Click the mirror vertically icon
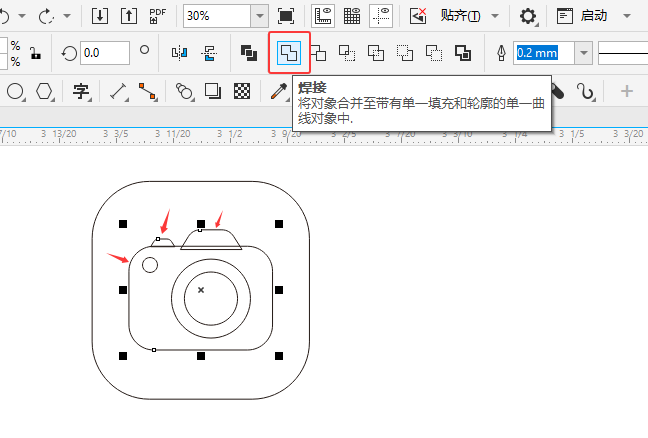This screenshot has width=648, height=438. click(x=209, y=53)
